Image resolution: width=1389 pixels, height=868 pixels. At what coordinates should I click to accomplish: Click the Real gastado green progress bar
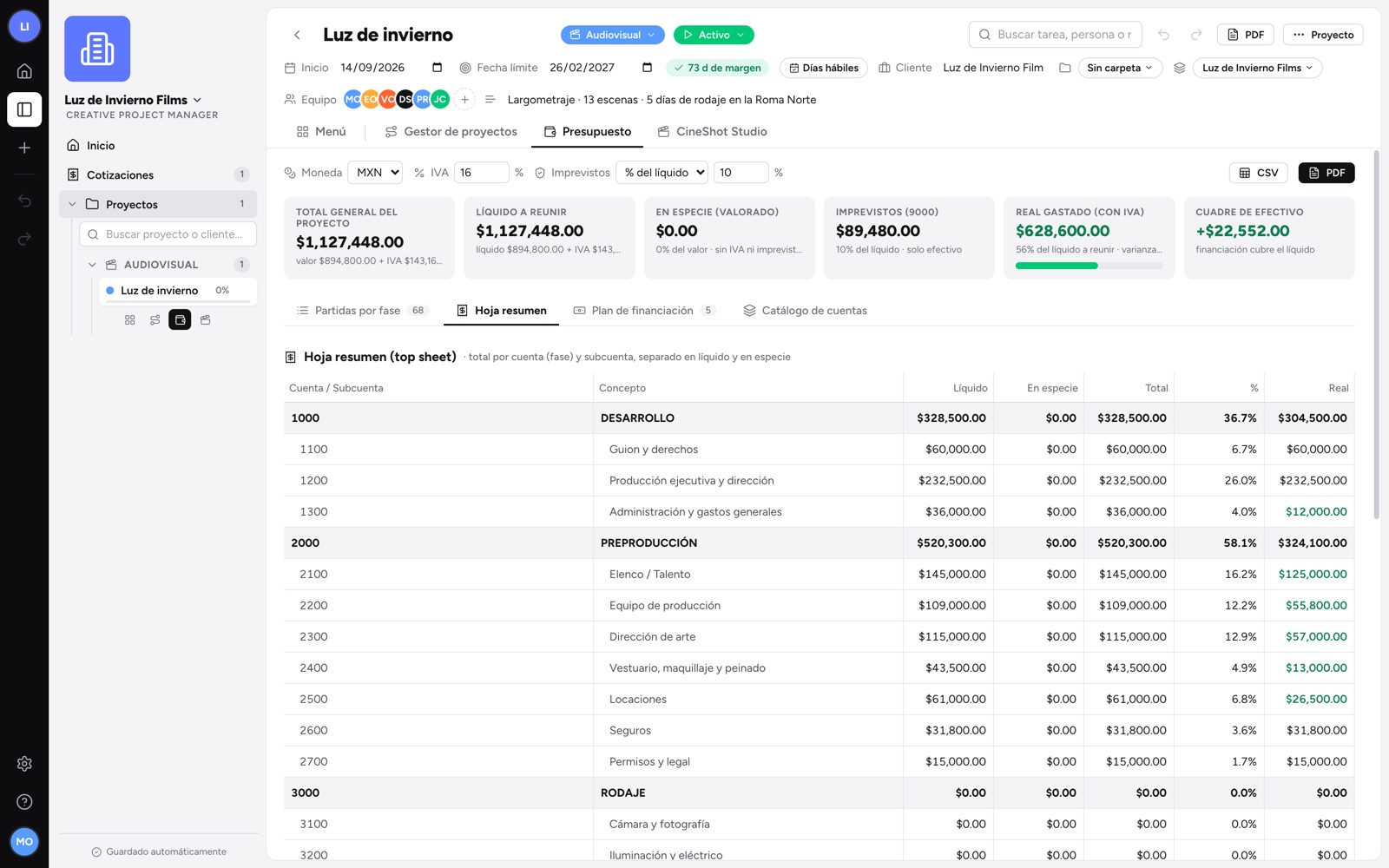(x=1089, y=266)
